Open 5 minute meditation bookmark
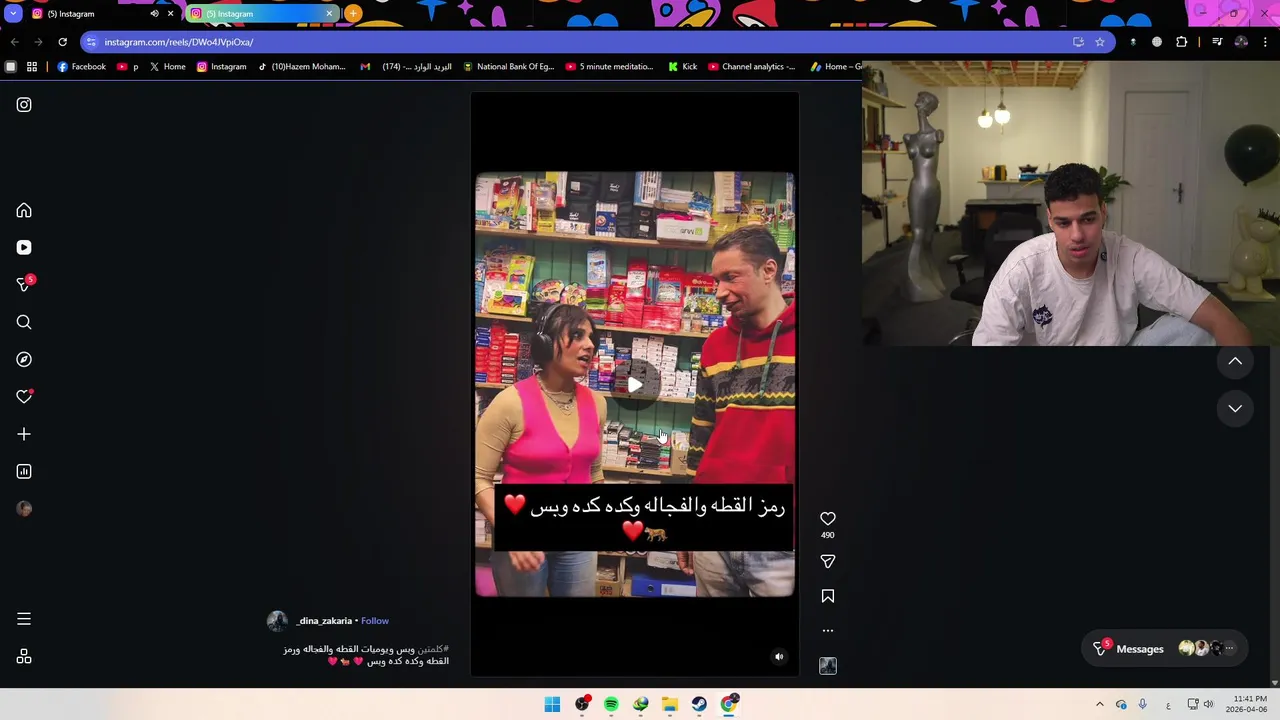Image resolution: width=1280 pixels, height=720 pixels. [x=609, y=67]
